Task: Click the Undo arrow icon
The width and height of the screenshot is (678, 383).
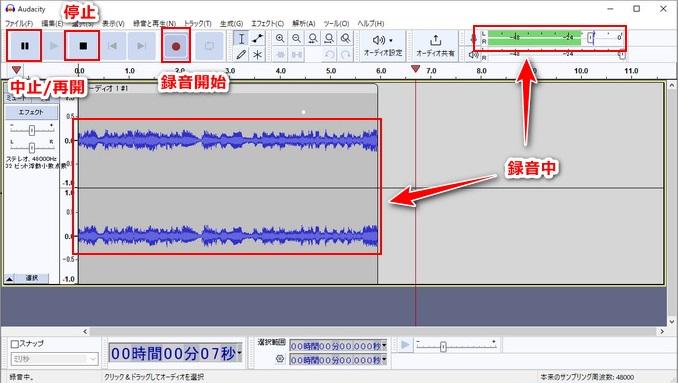Action: tap(329, 54)
